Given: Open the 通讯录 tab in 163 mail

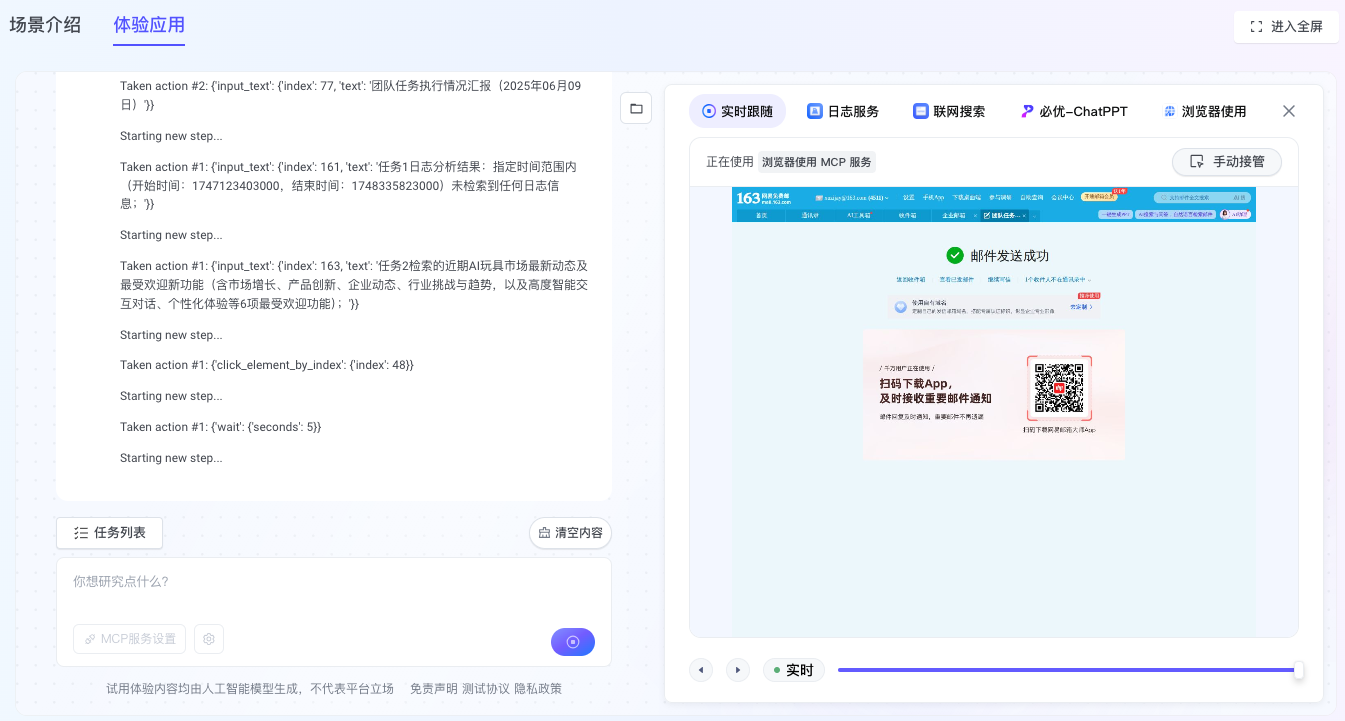Looking at the screenshot, I should (810, 215).
